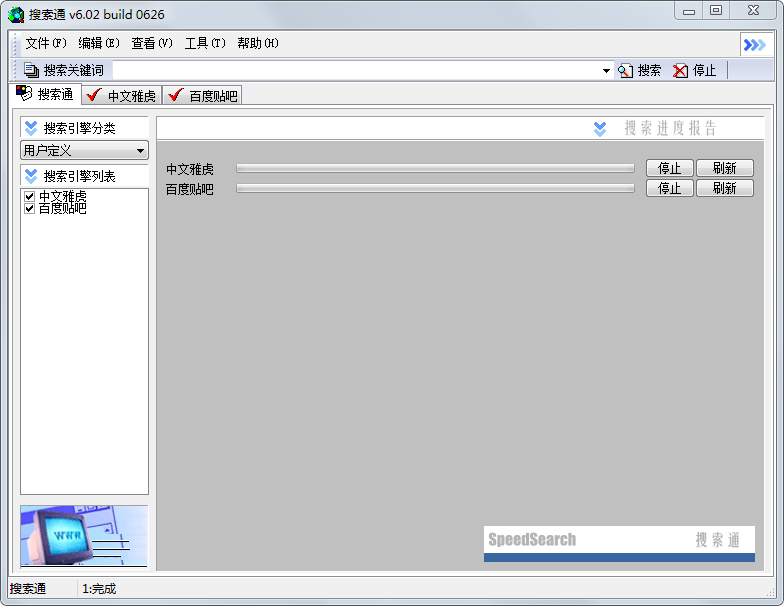Open the 文件(F) menu
The image size is (784, 606).
[46, 43]
